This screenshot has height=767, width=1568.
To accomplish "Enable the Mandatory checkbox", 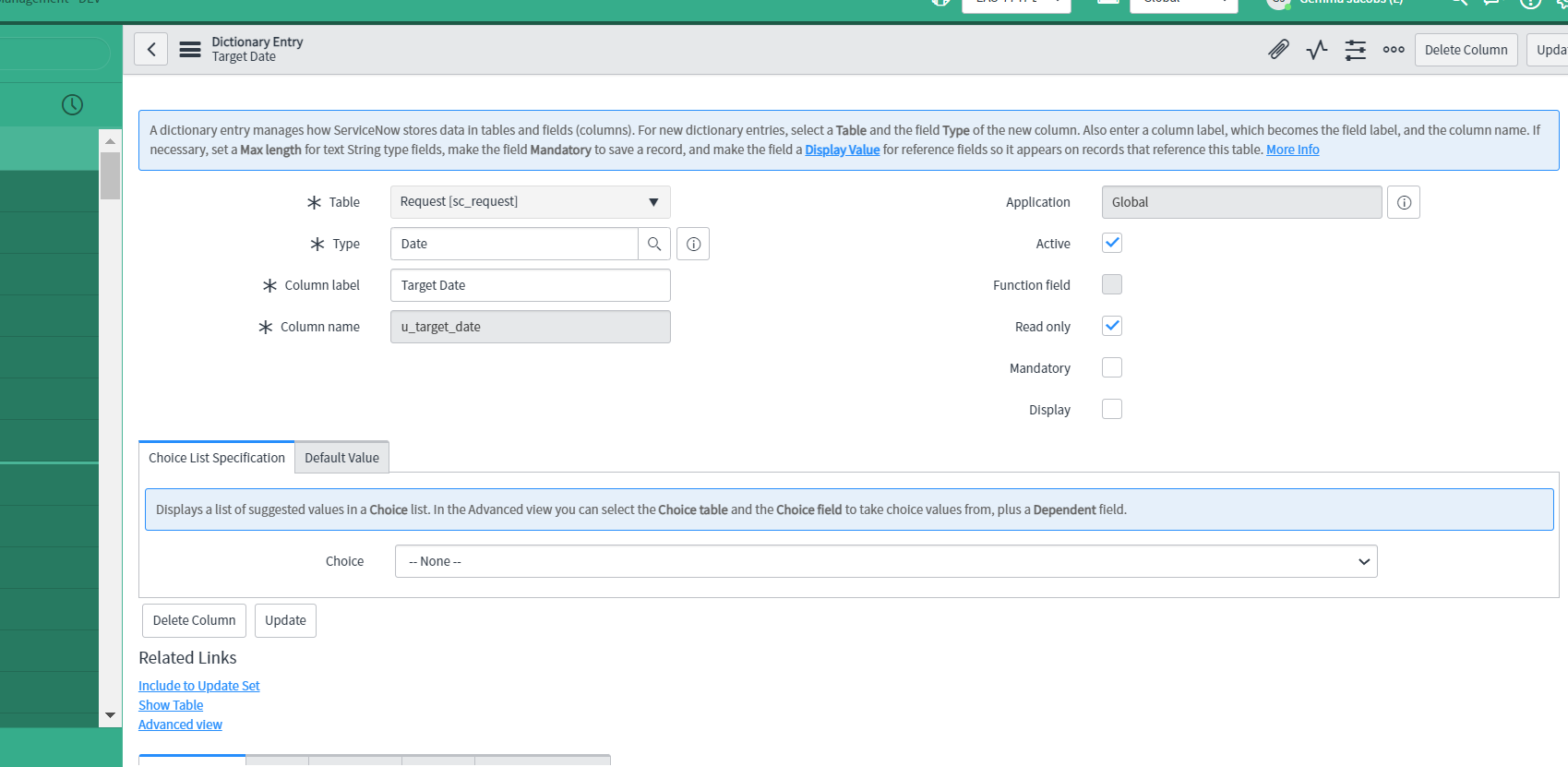I will coord(1112,367).
